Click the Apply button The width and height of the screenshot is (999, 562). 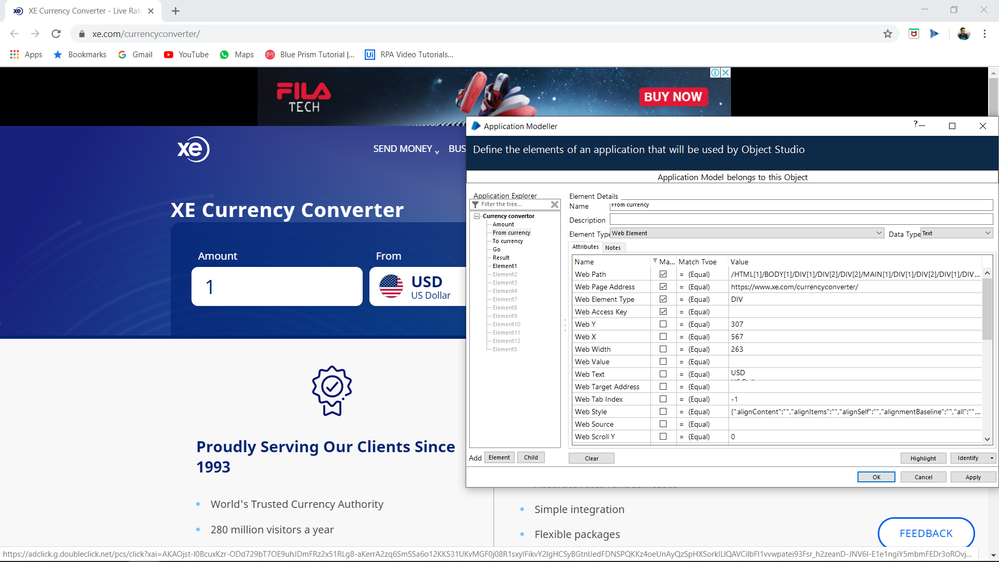(x=973, y=477)
